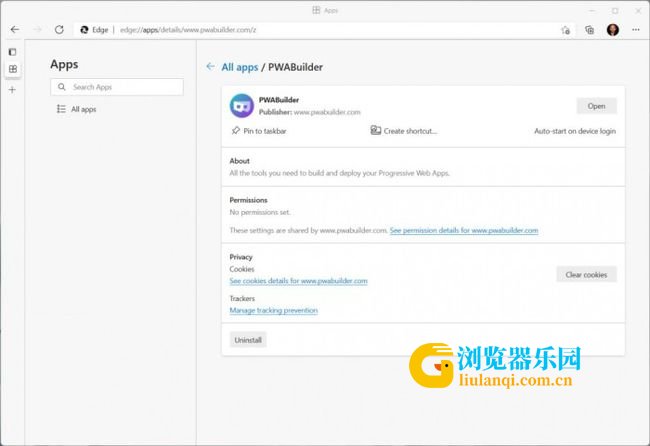Open Manage tracking prevention link
Image resolution: width=650 pixels, height=446 pixels.
274,310
